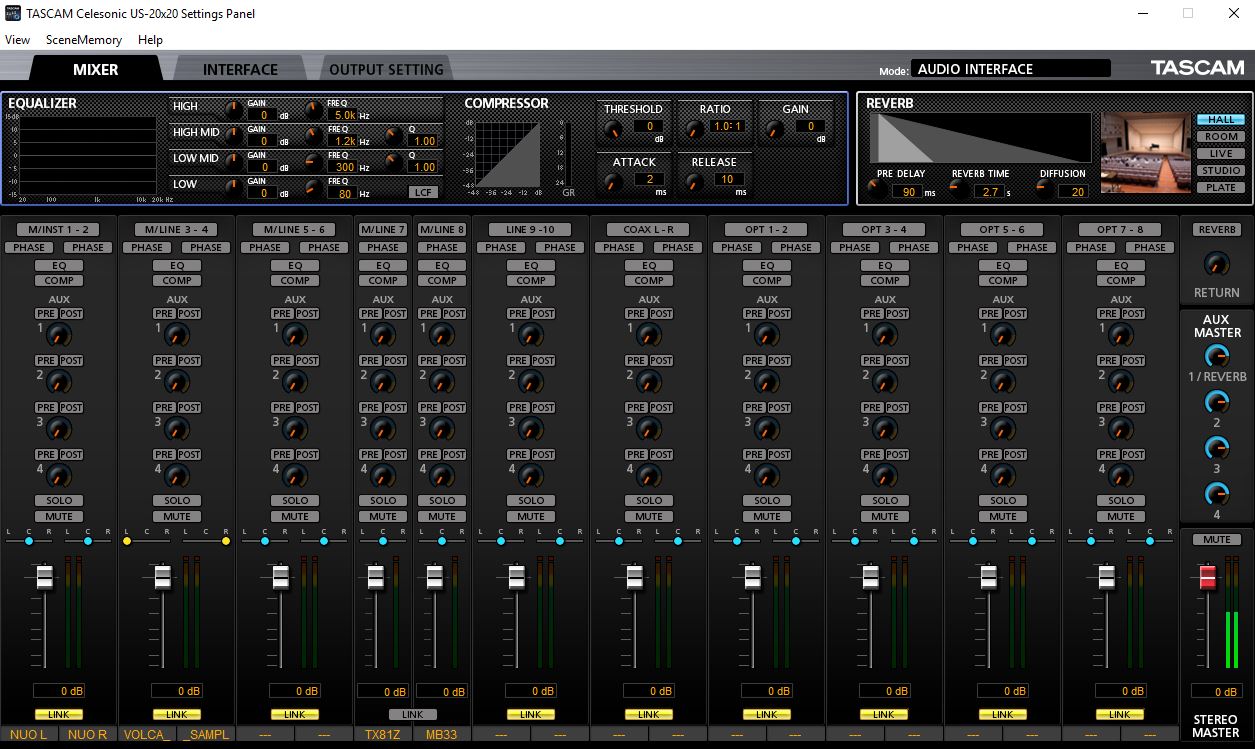The image size is (1255, 749).
Task: Click the LINE 9-10 channel fader
Action: tap(519, 578)
